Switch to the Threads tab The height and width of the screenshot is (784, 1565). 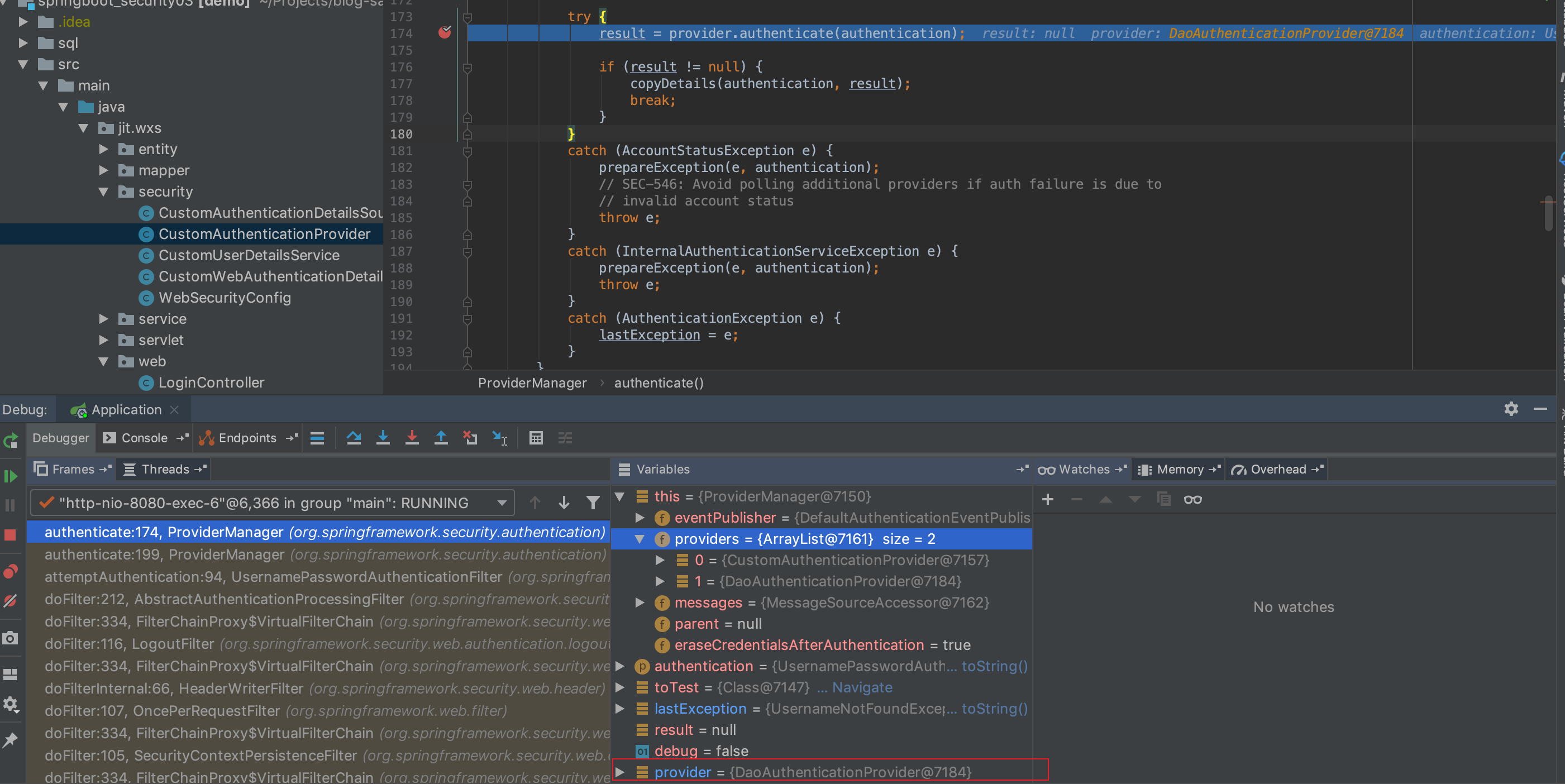(x=165, y=469)
